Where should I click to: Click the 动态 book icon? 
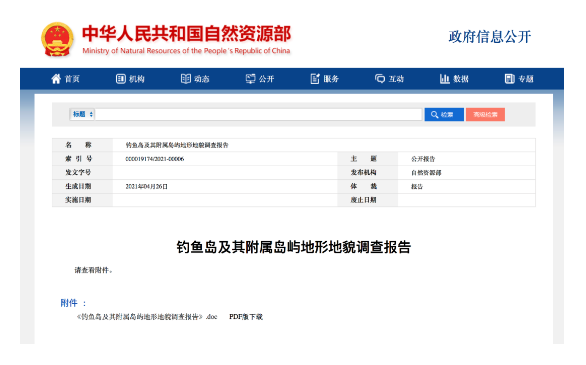tap(186, 79)
